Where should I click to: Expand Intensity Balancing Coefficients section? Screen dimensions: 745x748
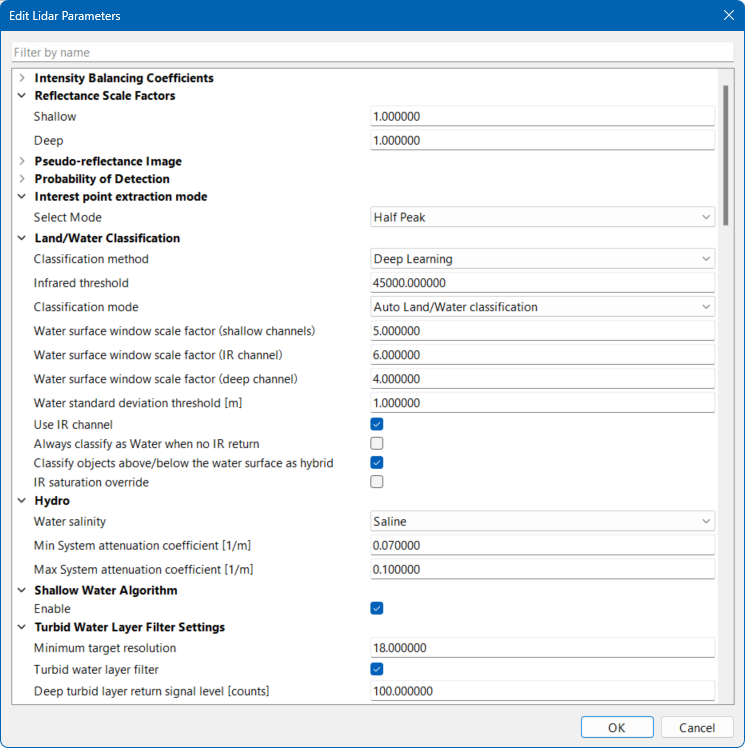pos(22,78)
